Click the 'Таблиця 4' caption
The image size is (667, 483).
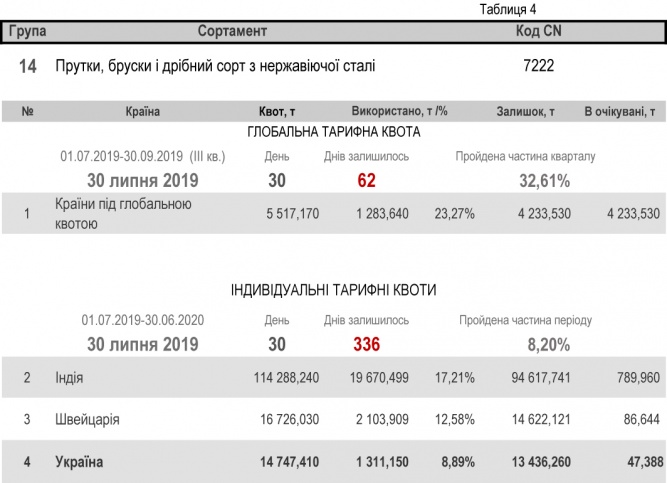coord(508,9)
